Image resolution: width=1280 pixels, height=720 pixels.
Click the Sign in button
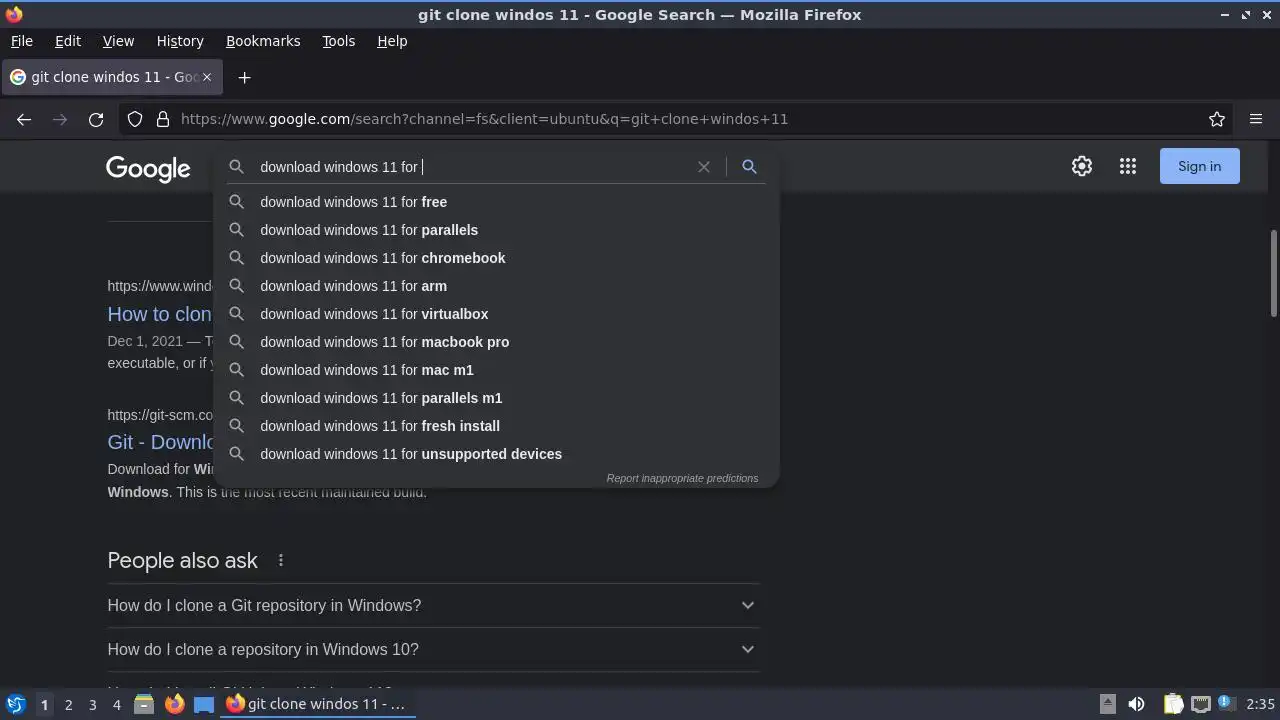pyautogui.click(x=1200, y=166)
